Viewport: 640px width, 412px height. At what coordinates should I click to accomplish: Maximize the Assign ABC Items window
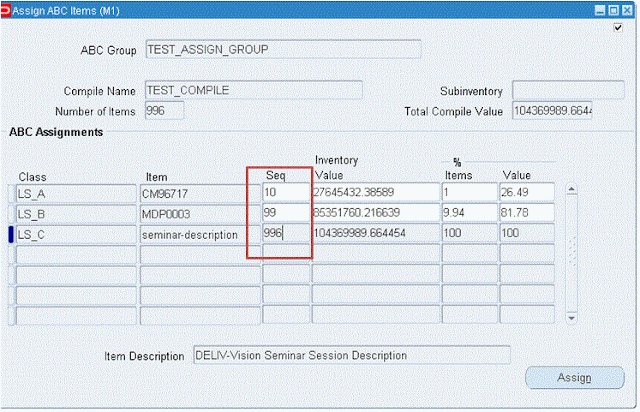(x=613, y=10)
